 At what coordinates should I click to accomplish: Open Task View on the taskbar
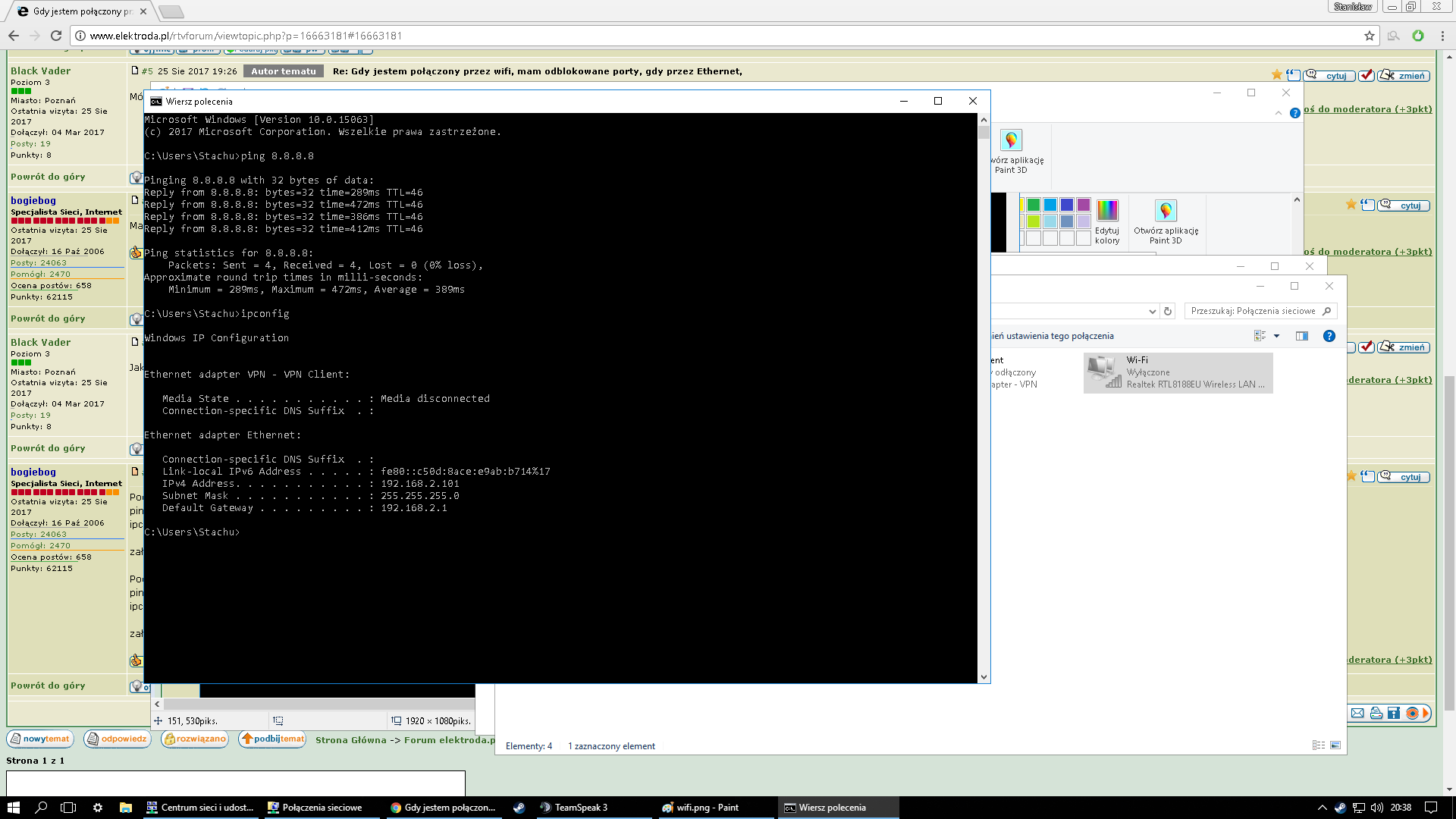click(68, 808)
